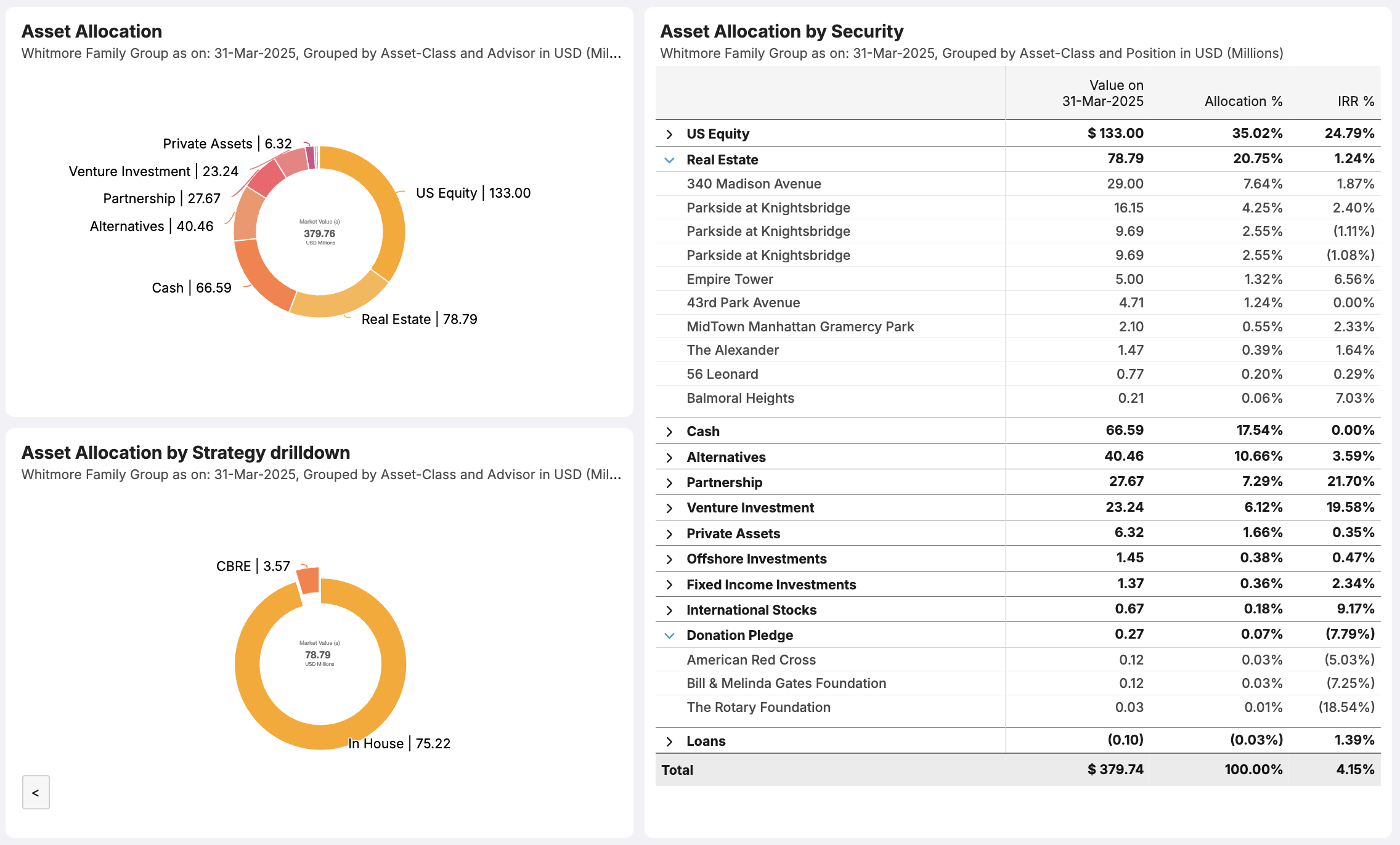Viewport: 1400px width, 845px height.
Task: Collapse the Real Estate group chevron
Action: (669, 160)
